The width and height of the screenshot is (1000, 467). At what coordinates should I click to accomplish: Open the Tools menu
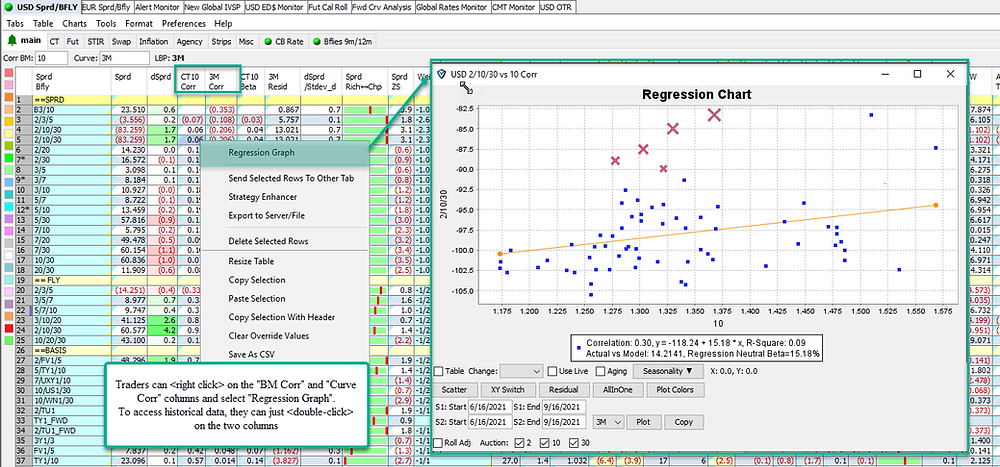coord(107,24)
